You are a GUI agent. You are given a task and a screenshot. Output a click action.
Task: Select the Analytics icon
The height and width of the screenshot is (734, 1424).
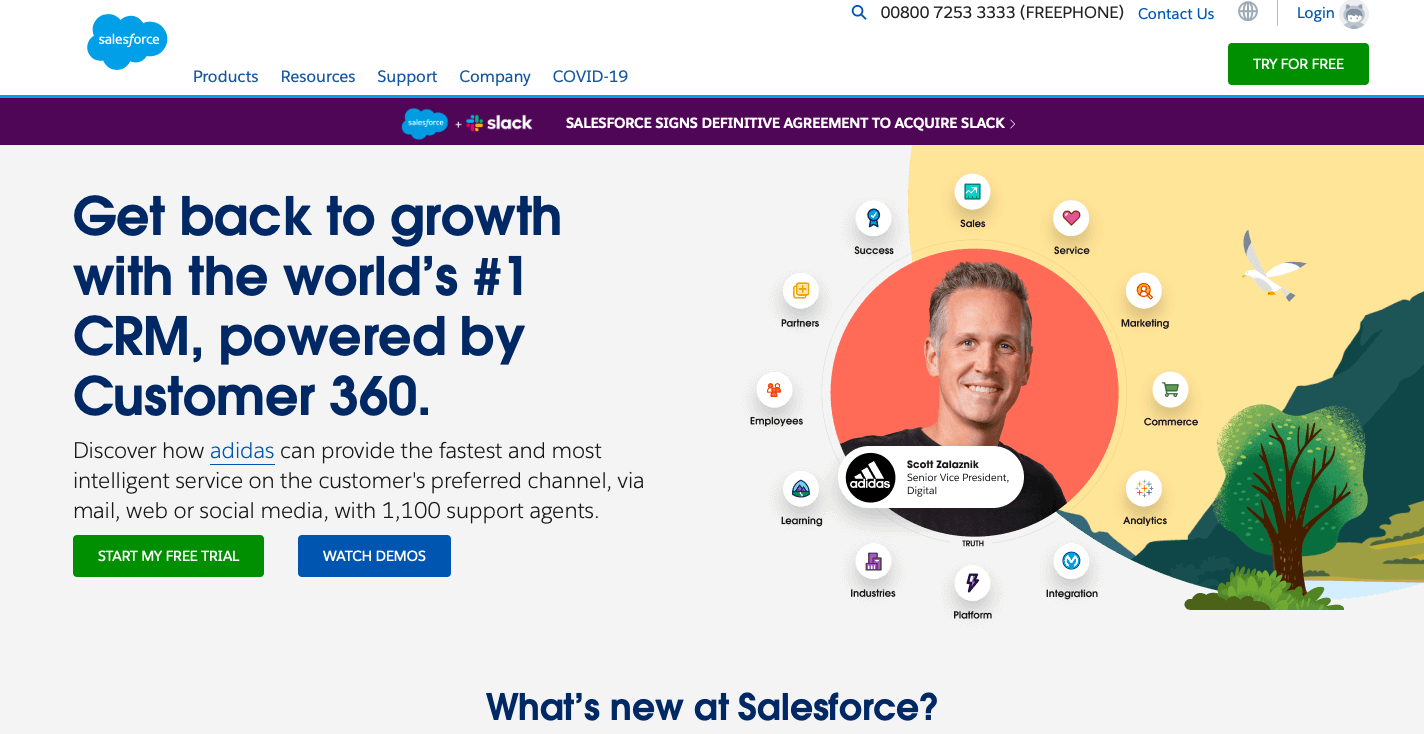click(x=1144, y=489)
